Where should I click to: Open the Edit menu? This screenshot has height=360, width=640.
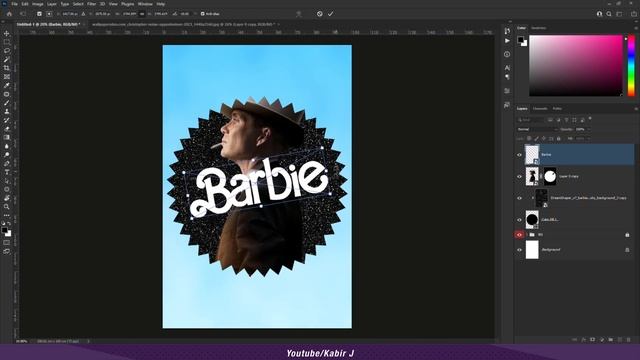(25, 4)
